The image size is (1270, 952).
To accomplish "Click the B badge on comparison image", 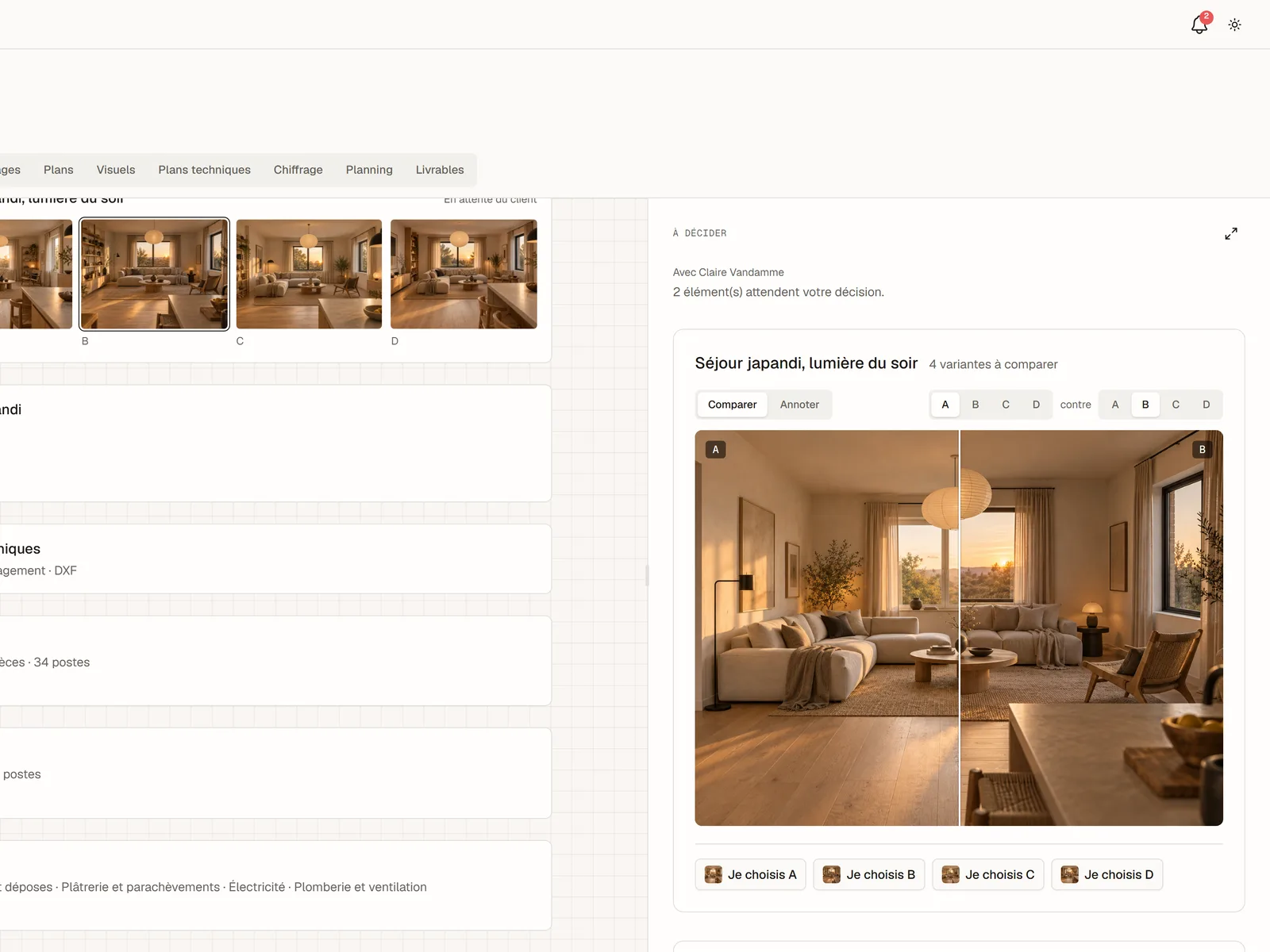I will click(x=1202, y=450).
